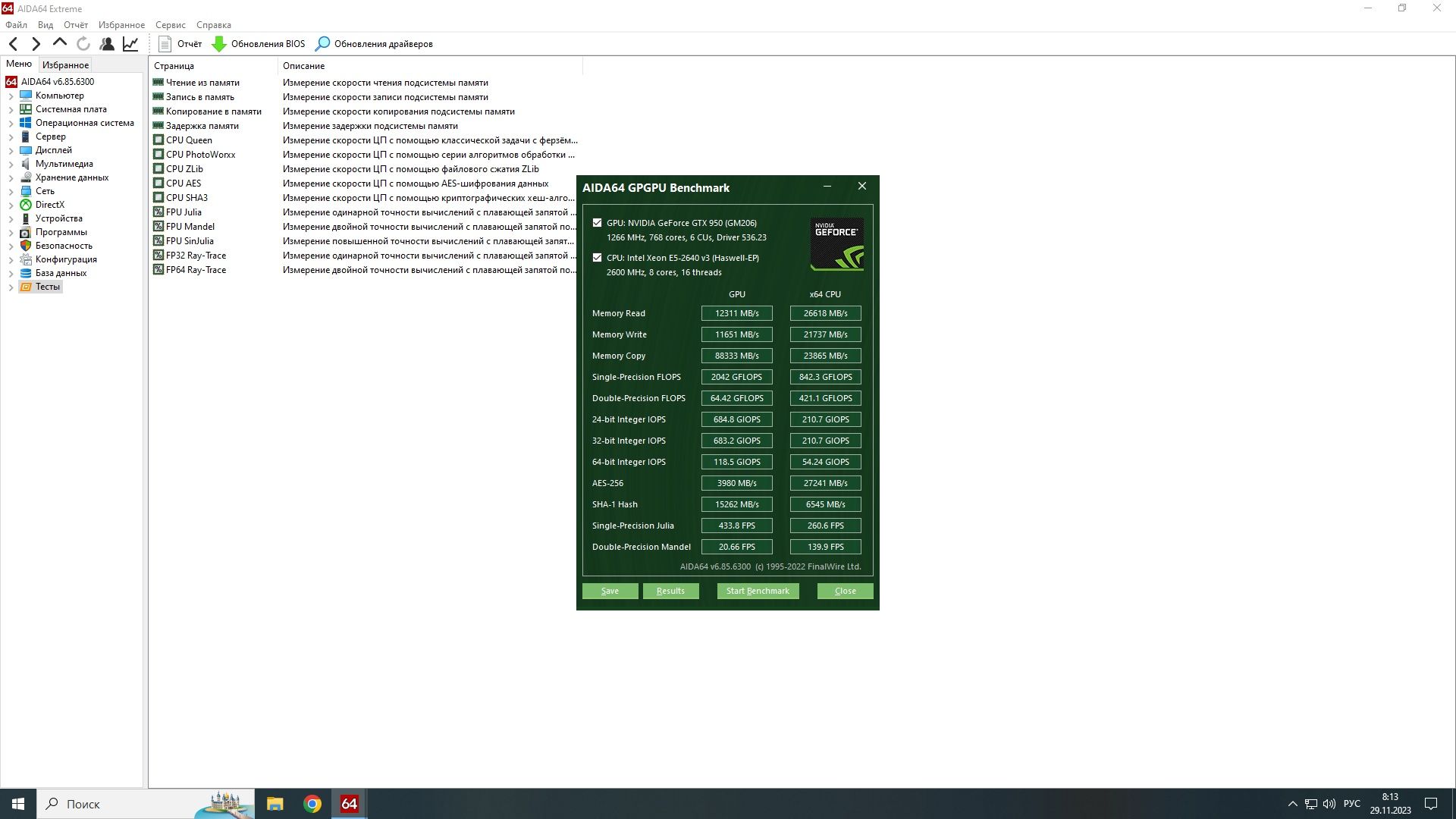Open the Файл menu
The width and height of the screenshot is (1456, 819).
click(16, 25)
